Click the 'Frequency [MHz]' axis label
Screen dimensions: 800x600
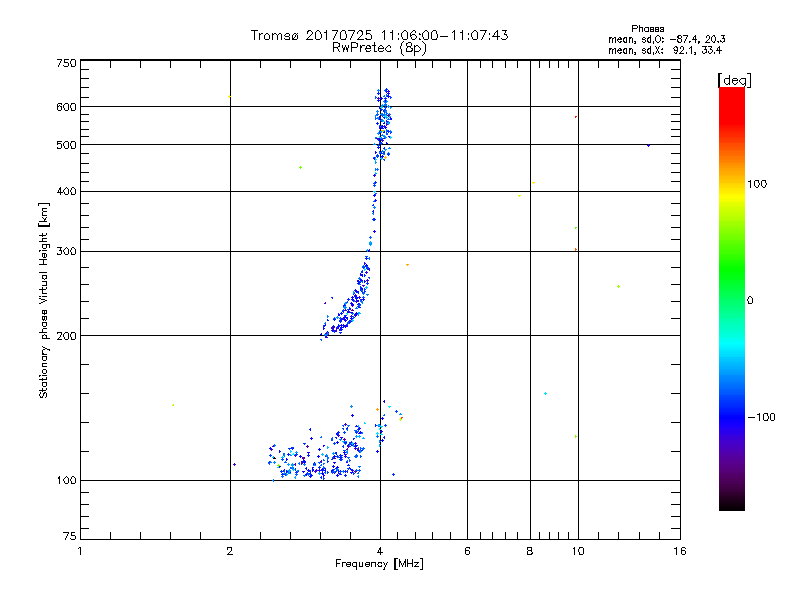click(379, 564)
